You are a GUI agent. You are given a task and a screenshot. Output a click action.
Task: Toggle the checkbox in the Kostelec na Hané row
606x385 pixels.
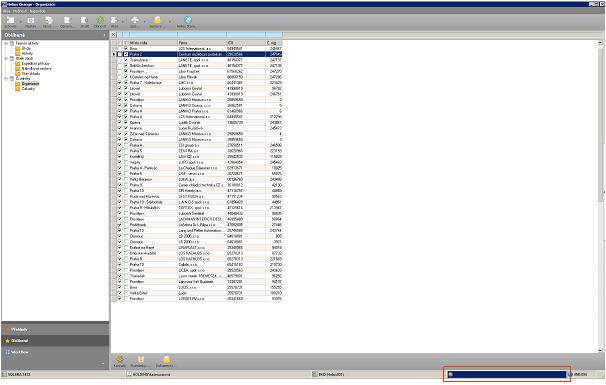click(126, 77)
